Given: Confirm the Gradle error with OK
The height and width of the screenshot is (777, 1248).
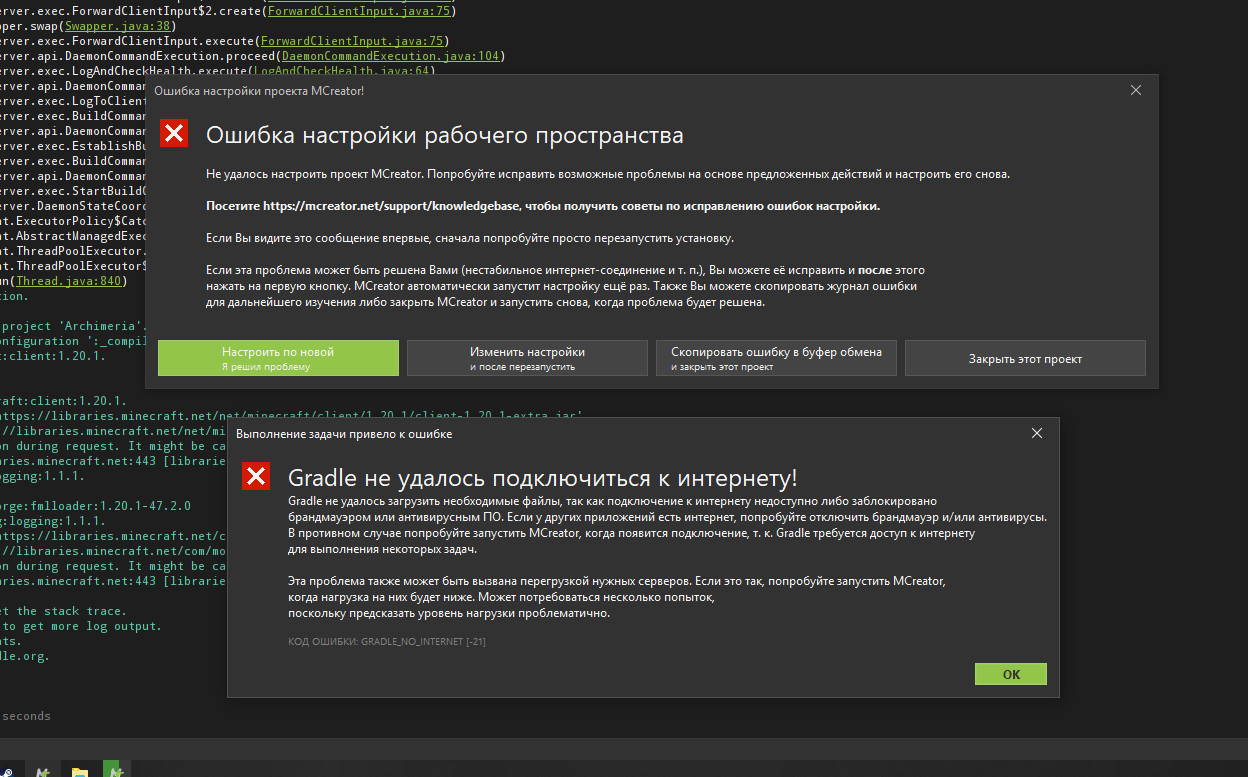Looking at the screenshot, I should point(1011,674).
